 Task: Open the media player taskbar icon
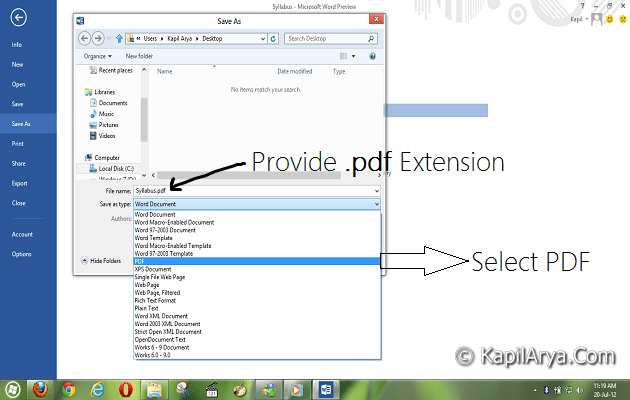coord(297,390)
